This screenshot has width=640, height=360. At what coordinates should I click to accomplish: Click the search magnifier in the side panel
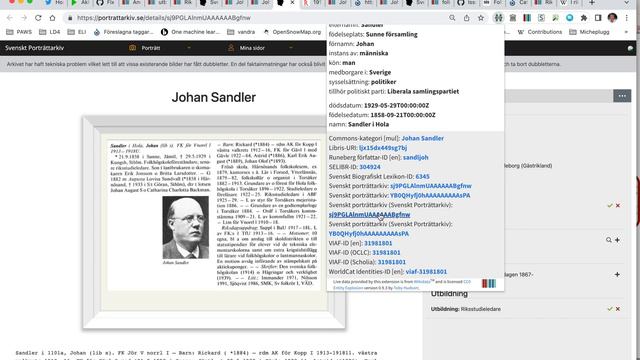(609, 240)
